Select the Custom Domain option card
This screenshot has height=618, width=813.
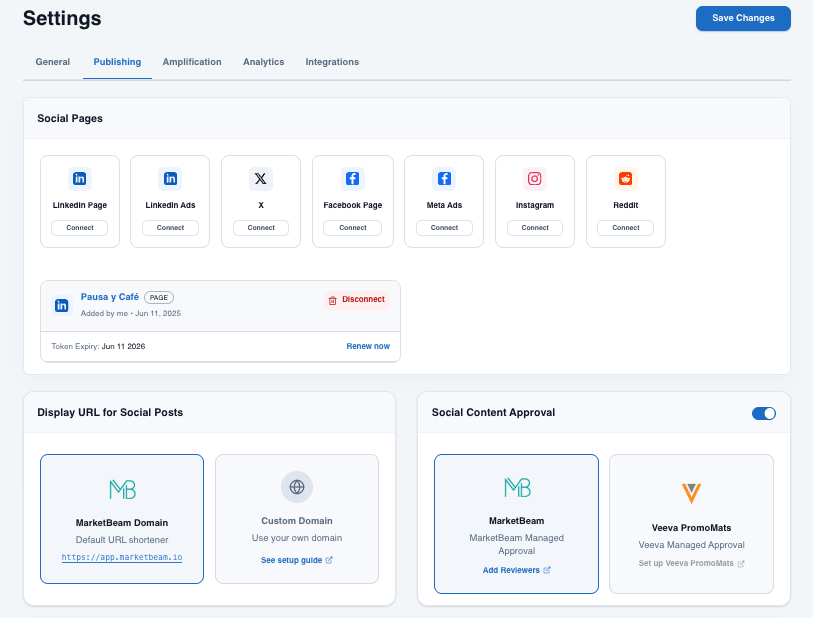[297, 519]
